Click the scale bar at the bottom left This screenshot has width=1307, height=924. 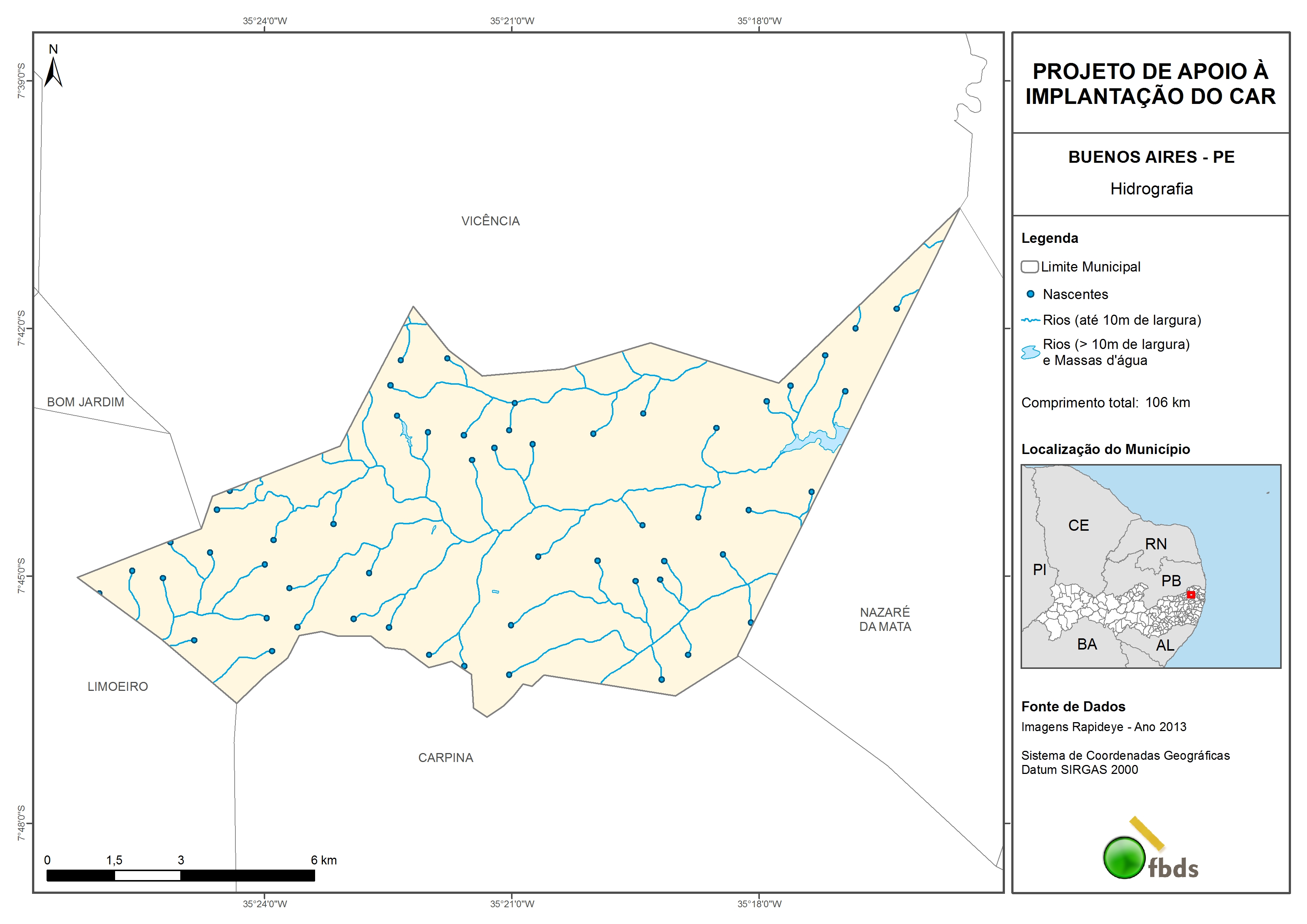coord(180,875)
